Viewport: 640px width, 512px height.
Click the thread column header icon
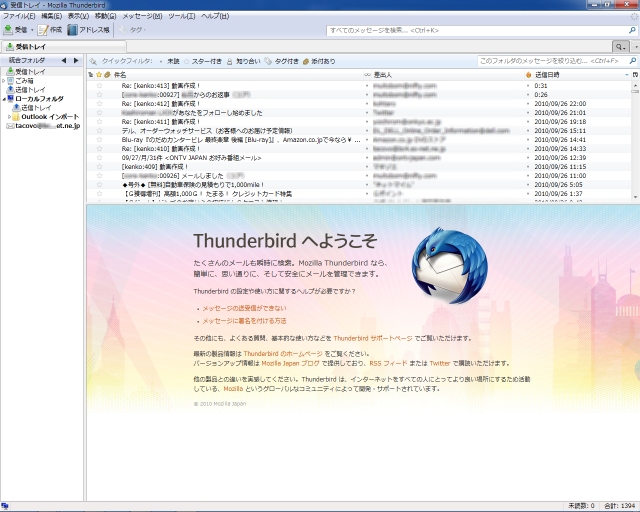coord(91,75)
